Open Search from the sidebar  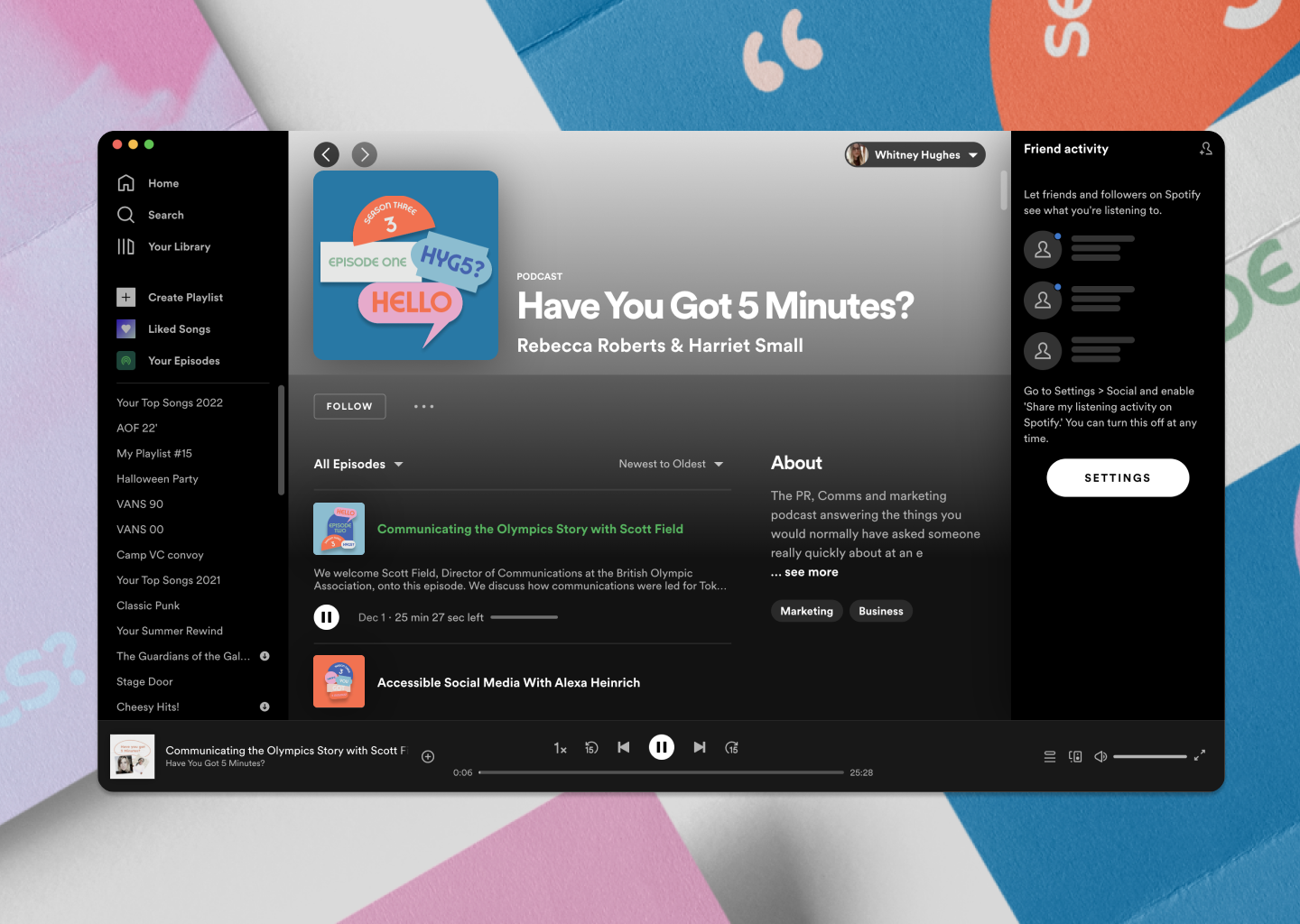[x=150, y=215]
